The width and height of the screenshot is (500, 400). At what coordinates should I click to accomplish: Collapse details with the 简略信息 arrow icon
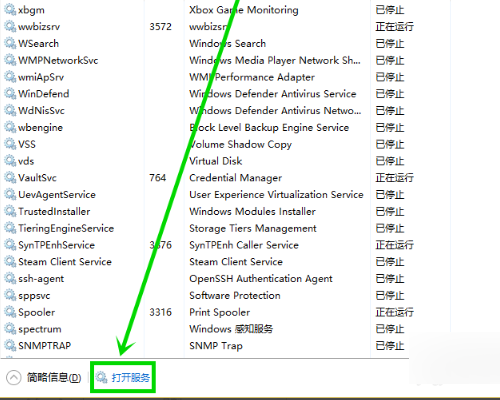[14, 378]
